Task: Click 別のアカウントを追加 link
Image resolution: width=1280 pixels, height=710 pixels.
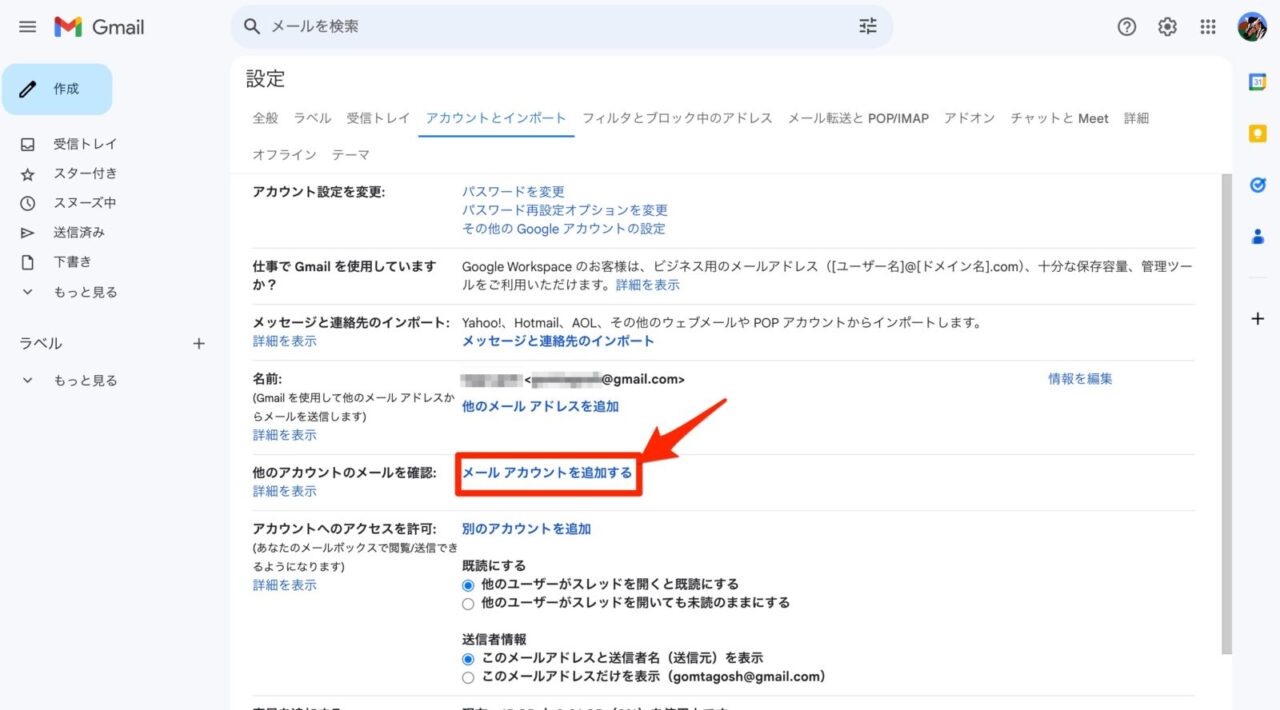Action: [526, 529]
